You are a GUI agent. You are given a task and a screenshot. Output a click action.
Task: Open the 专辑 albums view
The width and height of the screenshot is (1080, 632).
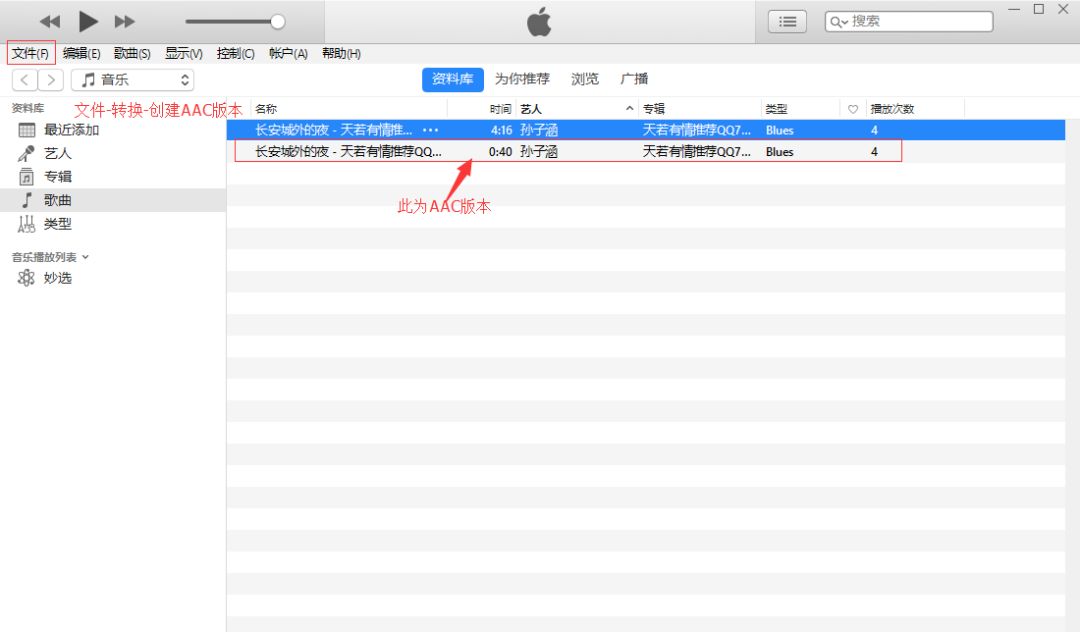(56, 176)
